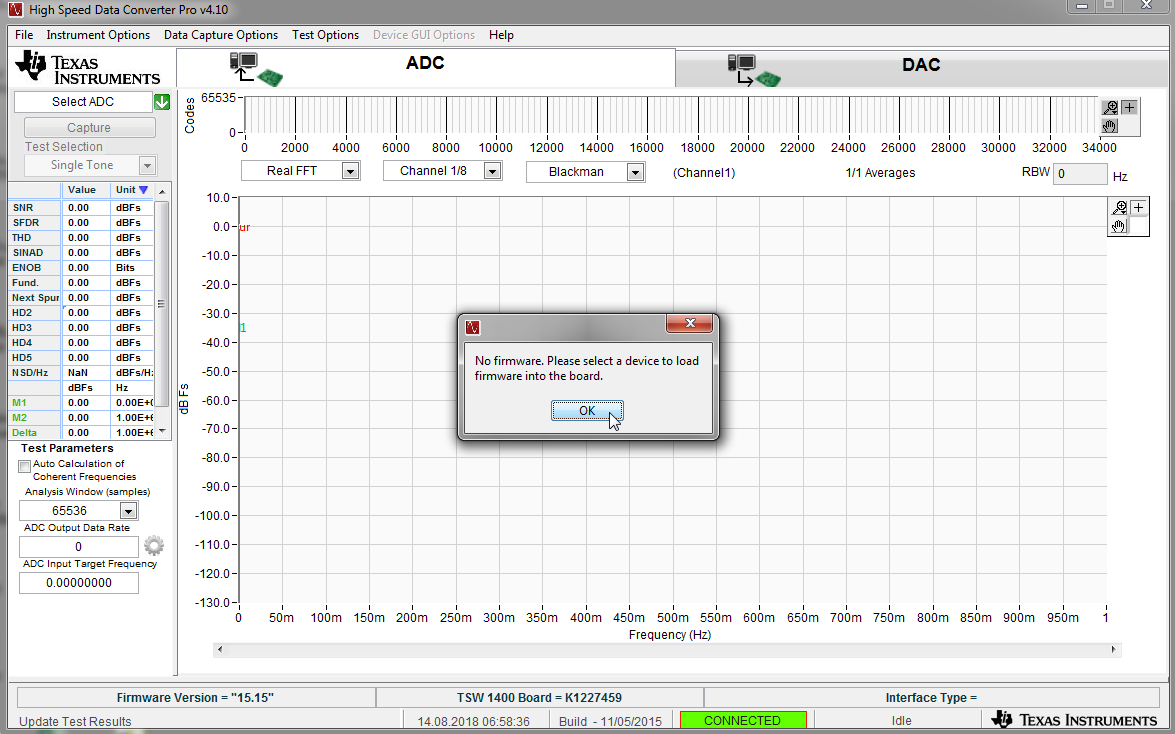Open Data Capture Options menu

pos(221,35)
